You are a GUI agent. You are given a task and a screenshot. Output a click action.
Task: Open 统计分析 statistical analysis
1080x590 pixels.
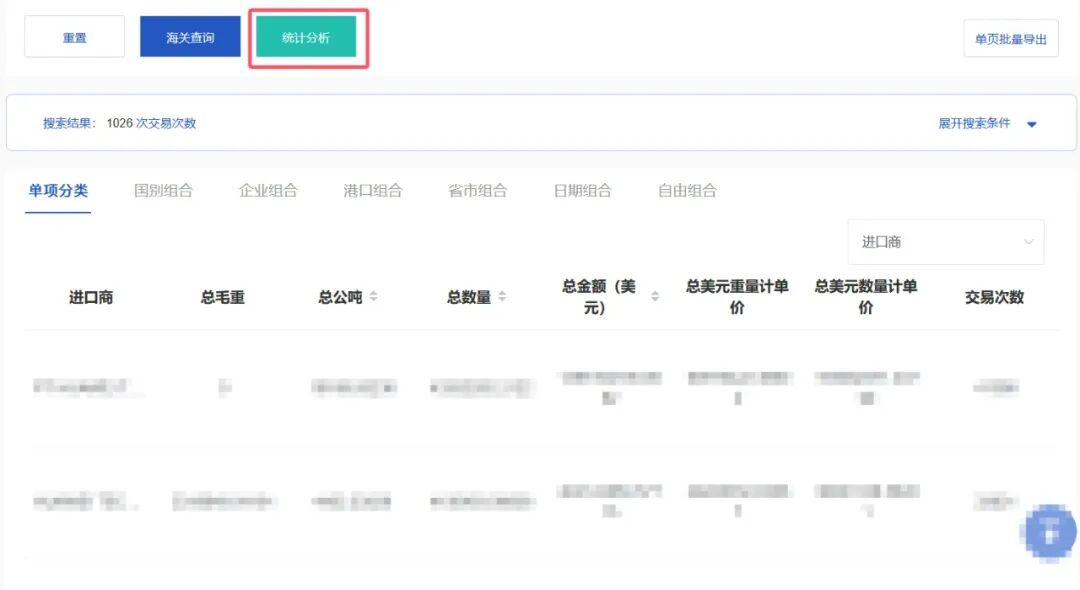(x=306, y=37)
